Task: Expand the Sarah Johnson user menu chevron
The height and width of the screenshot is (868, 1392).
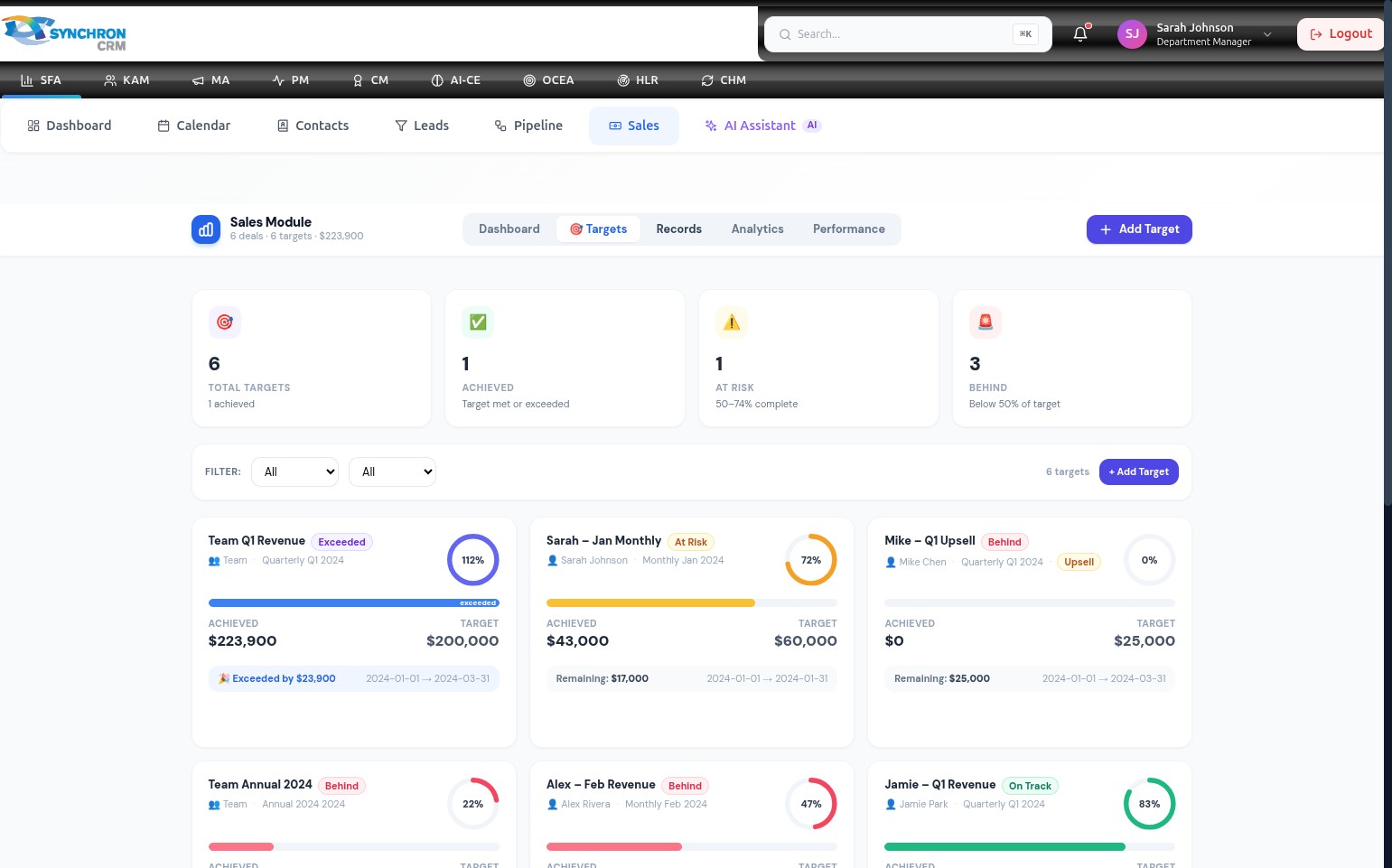Action: pos(1267,34)
